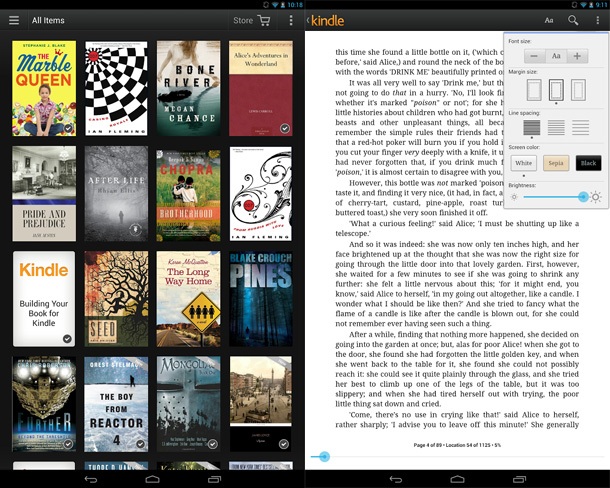Open Pride and Prejudice book
Viewport: 610px width, 488px height.
(x=44, y=193)
